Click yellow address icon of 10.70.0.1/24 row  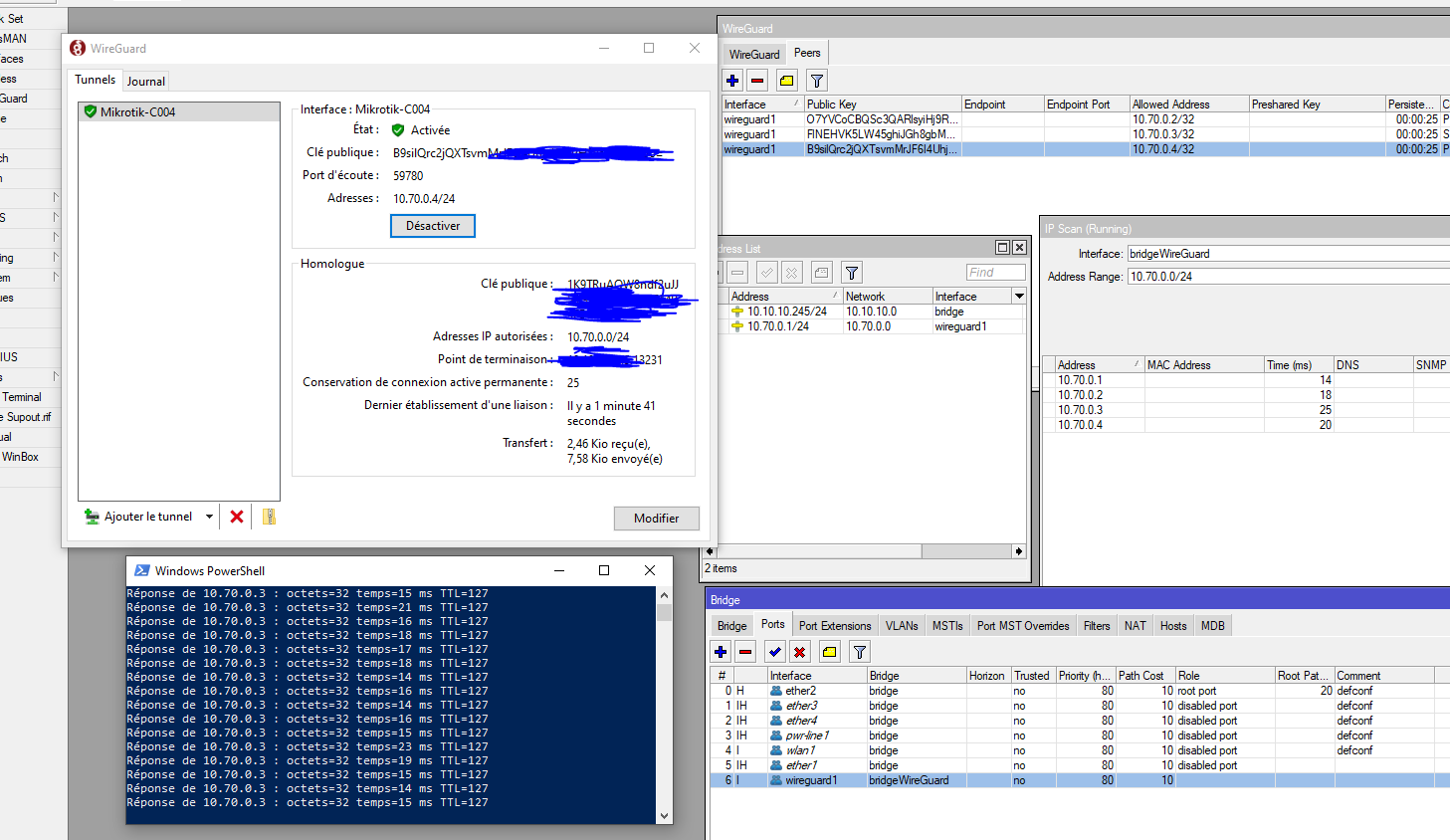pyautogui.click(x=737, y=326)
